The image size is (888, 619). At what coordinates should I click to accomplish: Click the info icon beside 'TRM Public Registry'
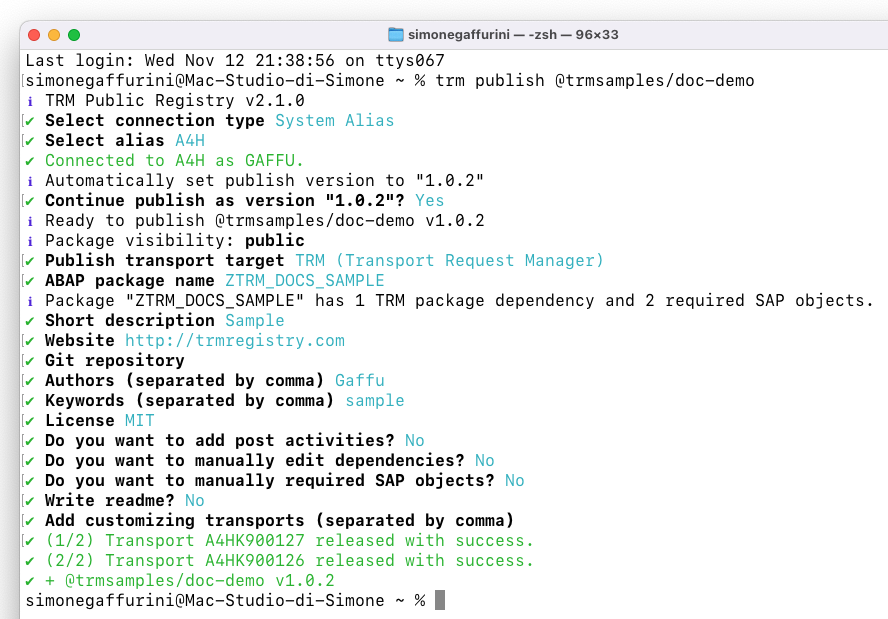pos(30,101)
